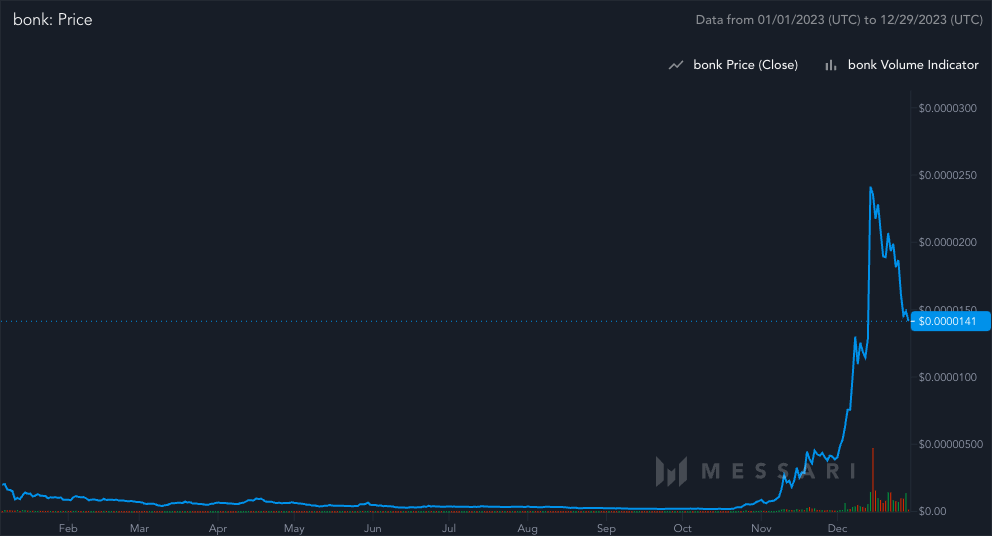
Task: Click the price line peak near $0.0000250
Action: point(871,188)
